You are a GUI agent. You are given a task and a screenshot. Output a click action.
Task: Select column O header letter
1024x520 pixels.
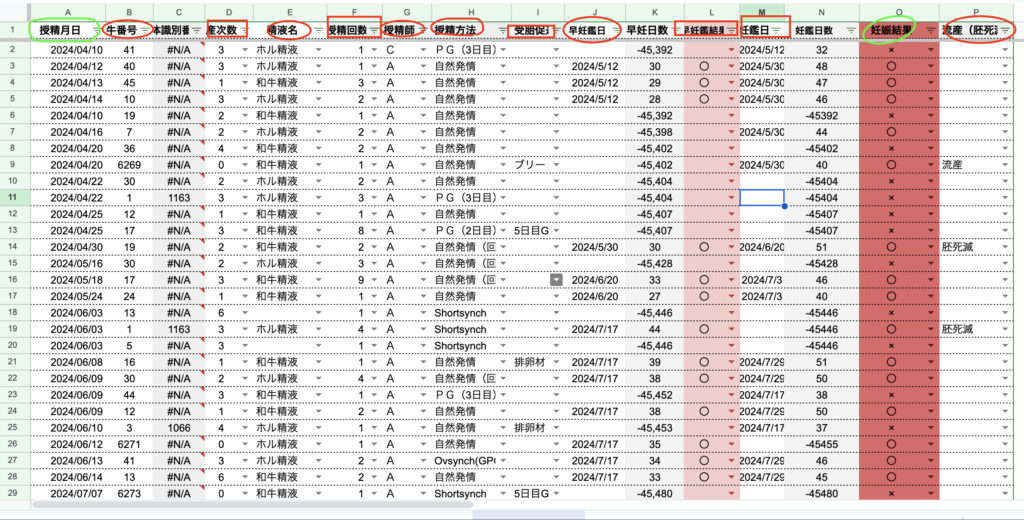point(898,11)
